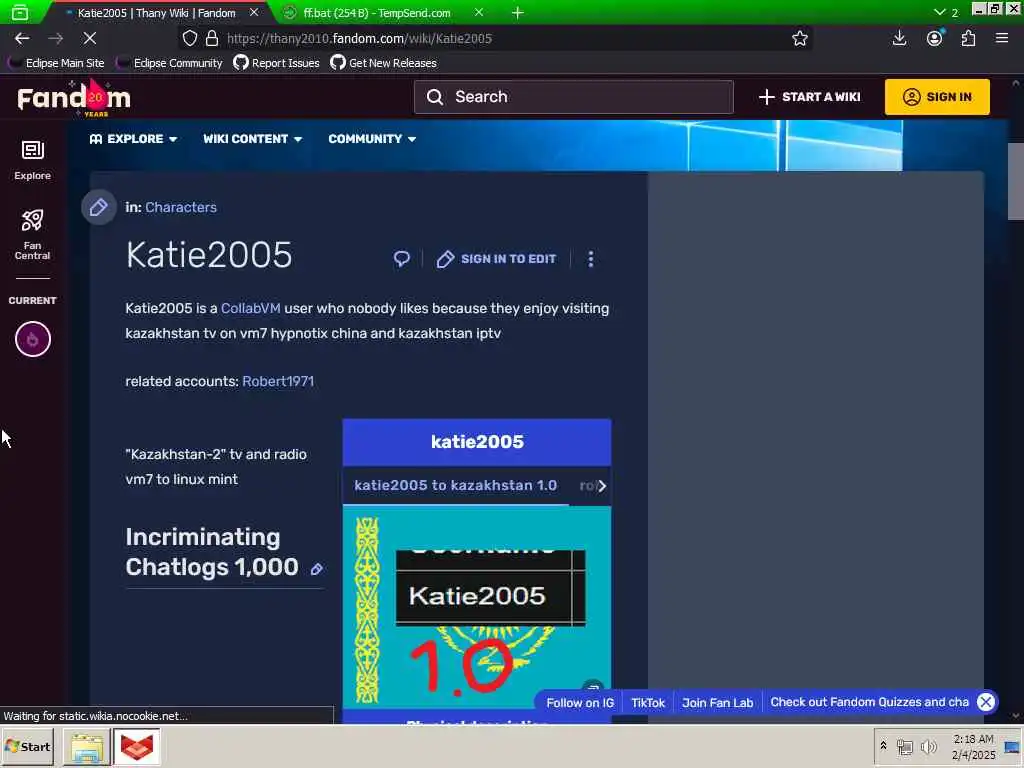Open the volume speaker tray icon
This screenshot has width=1024, height=768.
pyautogui.click(x=928, y=746)
